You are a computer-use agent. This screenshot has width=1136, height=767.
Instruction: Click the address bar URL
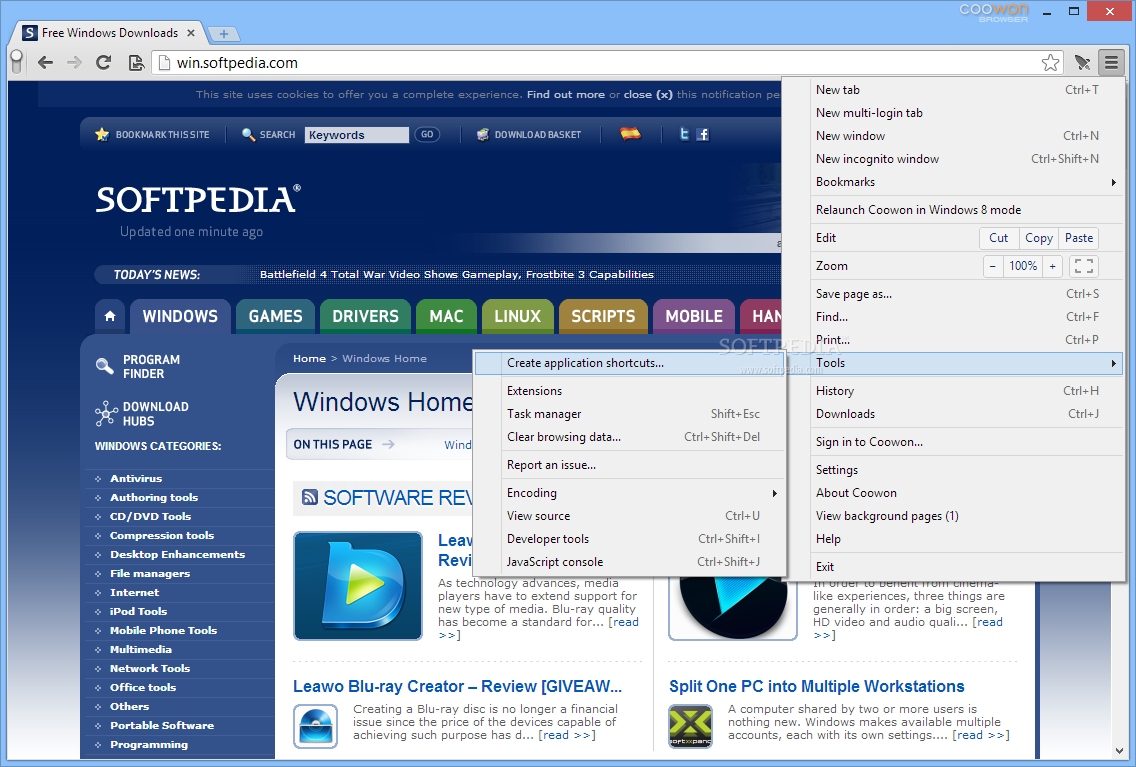237,63
